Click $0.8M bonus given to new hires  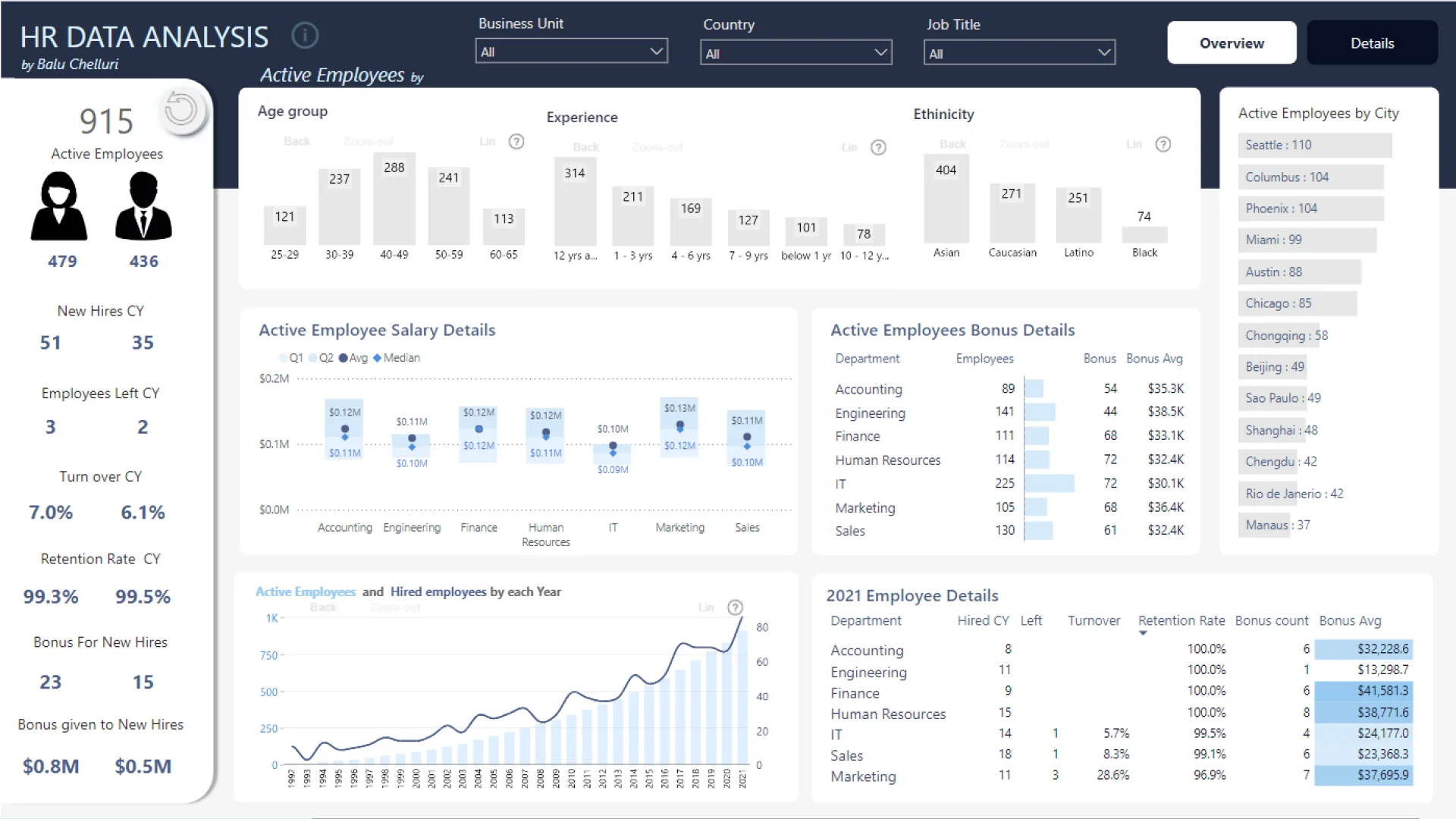(x=51, y=767)
